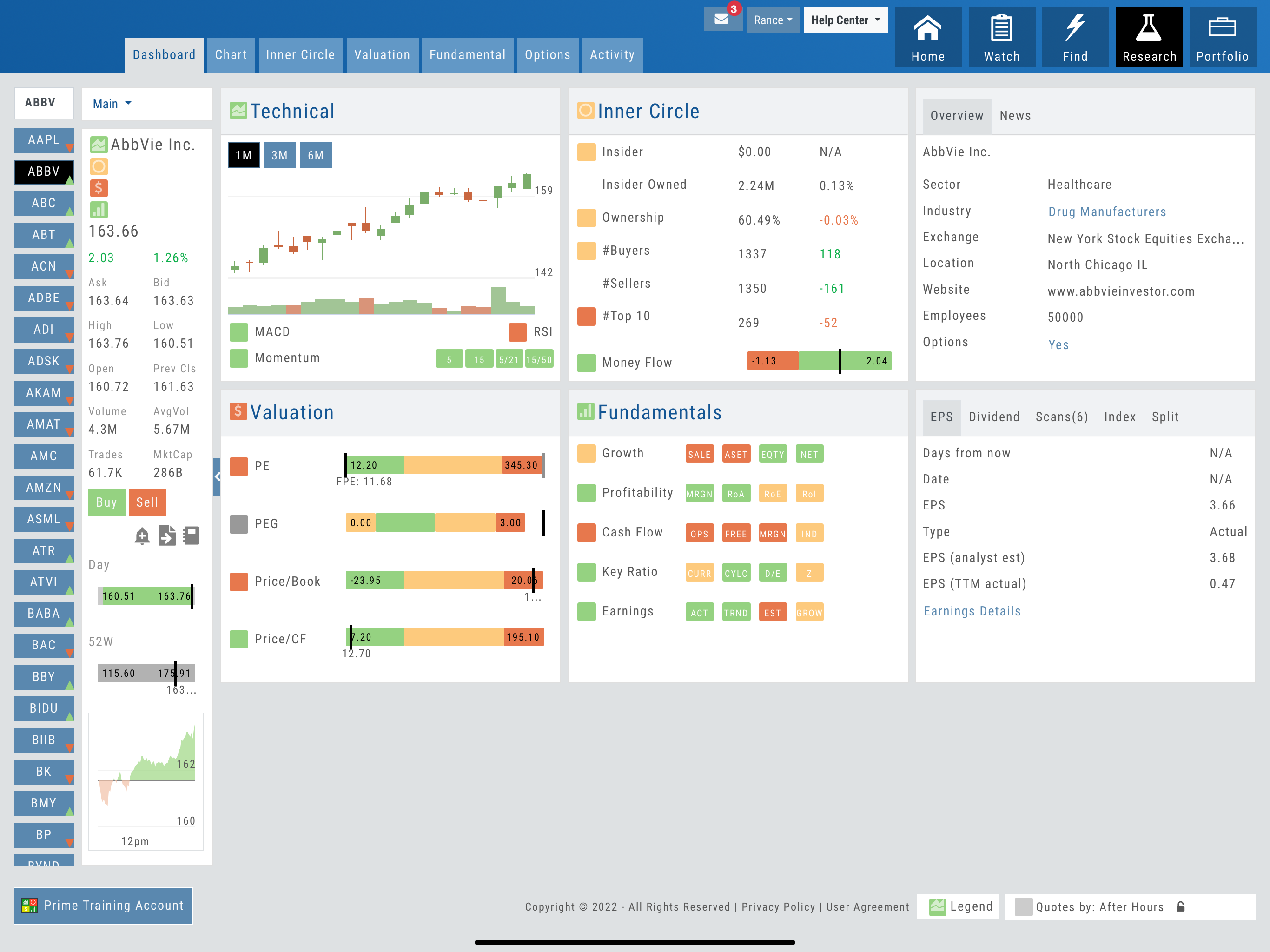Toggle the MACD indicator square
Screen dimensions: 1270x952
(x=239, y=332)
